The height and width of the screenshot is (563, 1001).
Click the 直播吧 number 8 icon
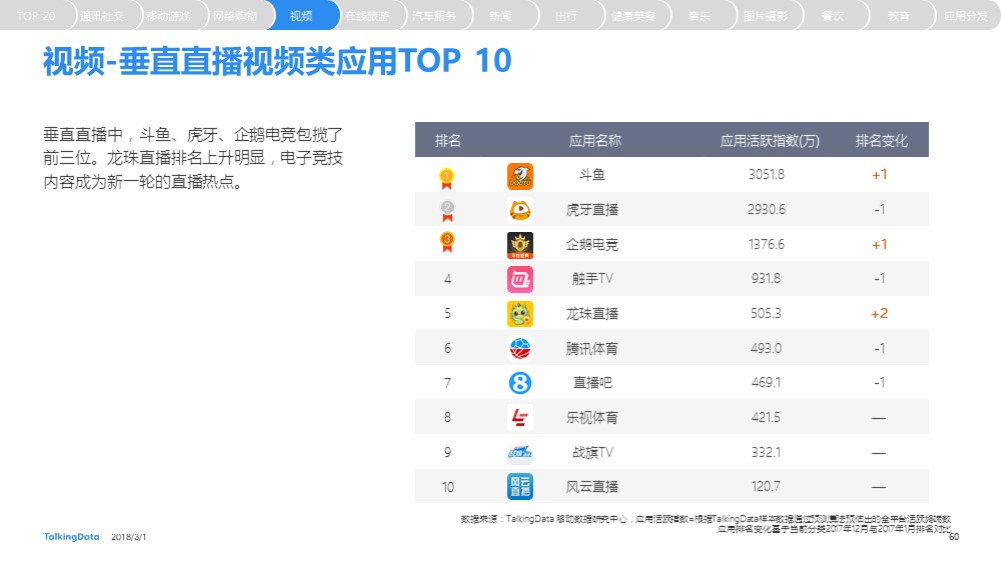tap(520, 383)
